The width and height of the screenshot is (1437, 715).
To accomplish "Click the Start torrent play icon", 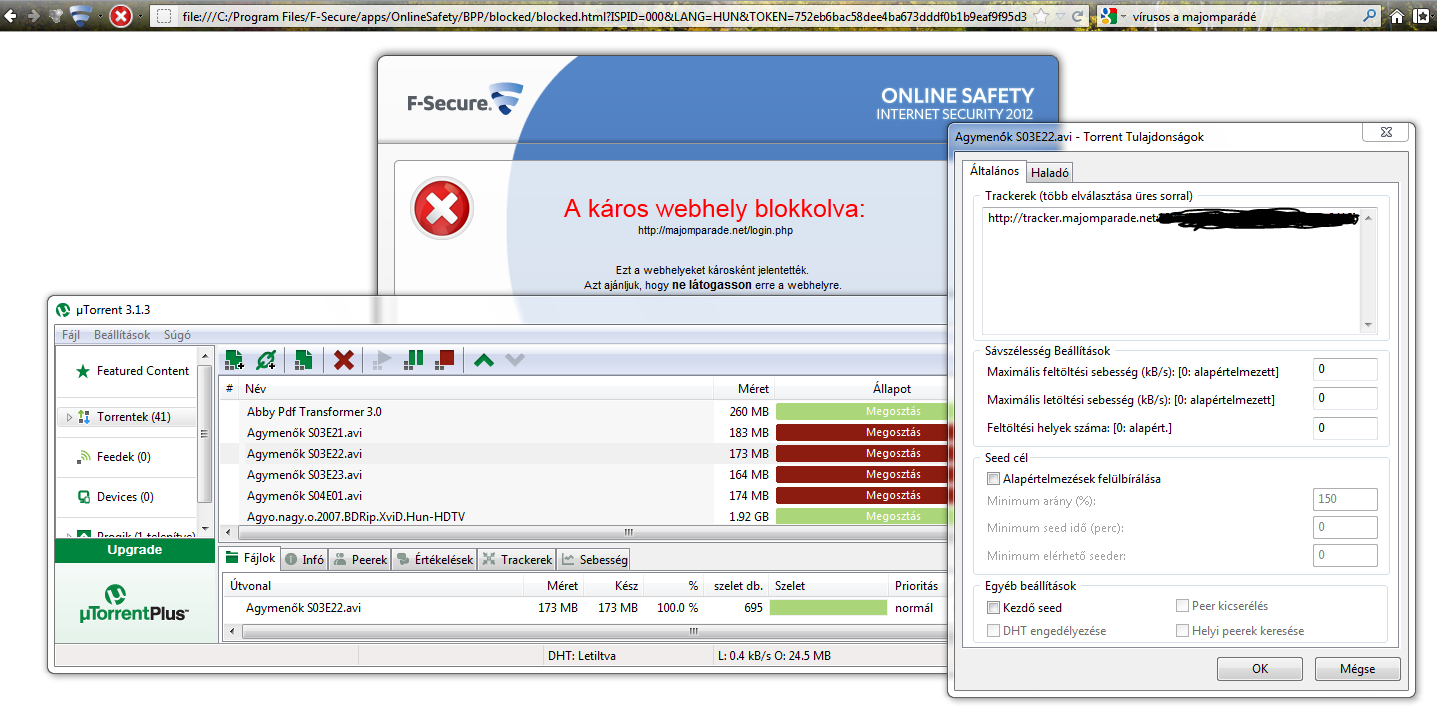I will click(382, 359).
